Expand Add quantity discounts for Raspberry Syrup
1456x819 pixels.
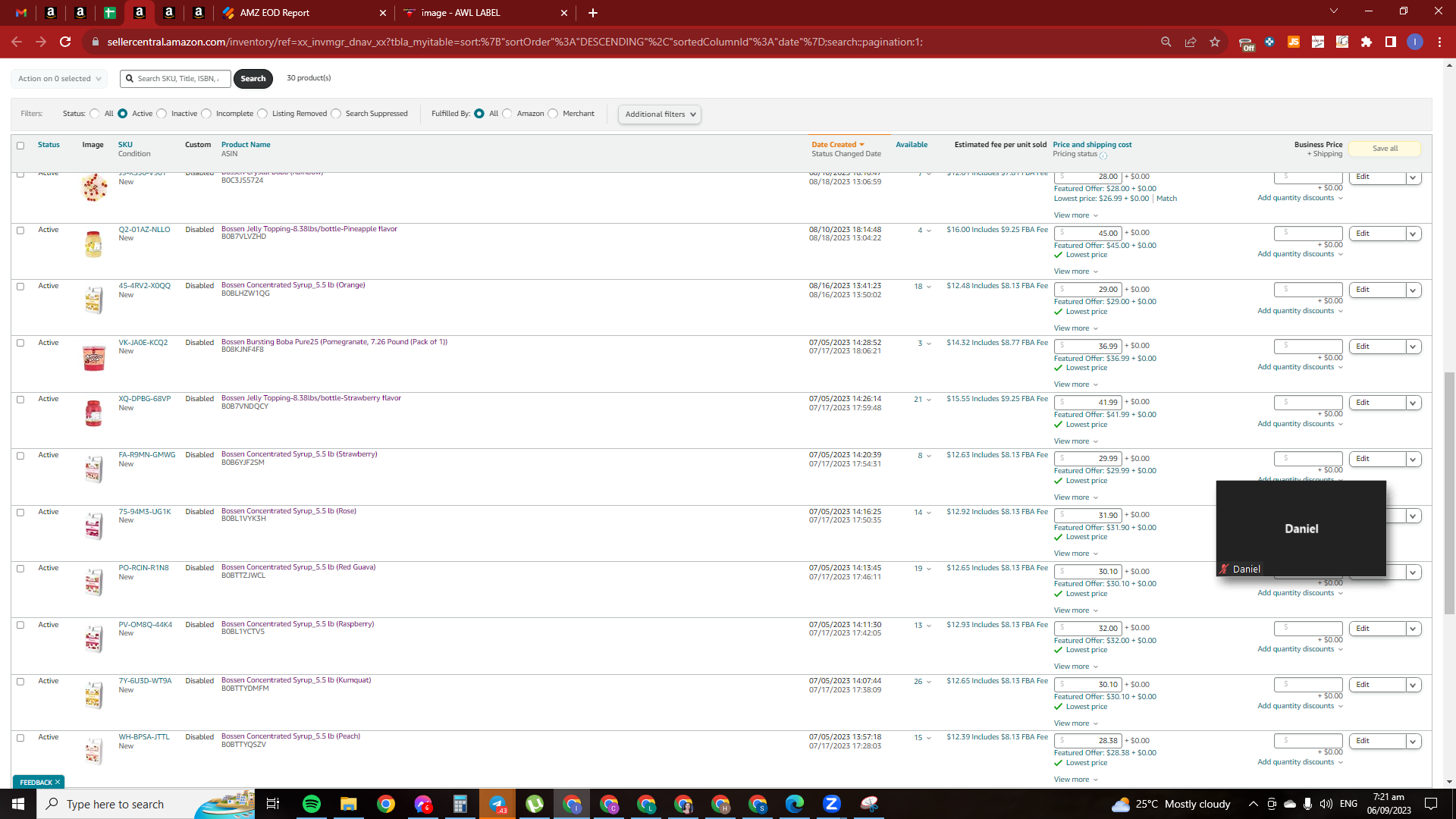(x=1301, y=649)
